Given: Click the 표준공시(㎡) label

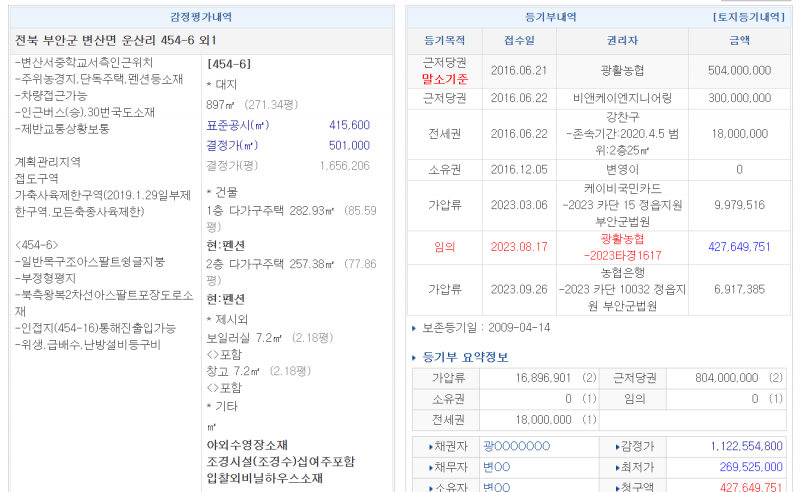Looking at the screenshot, I should coord(237,125).
